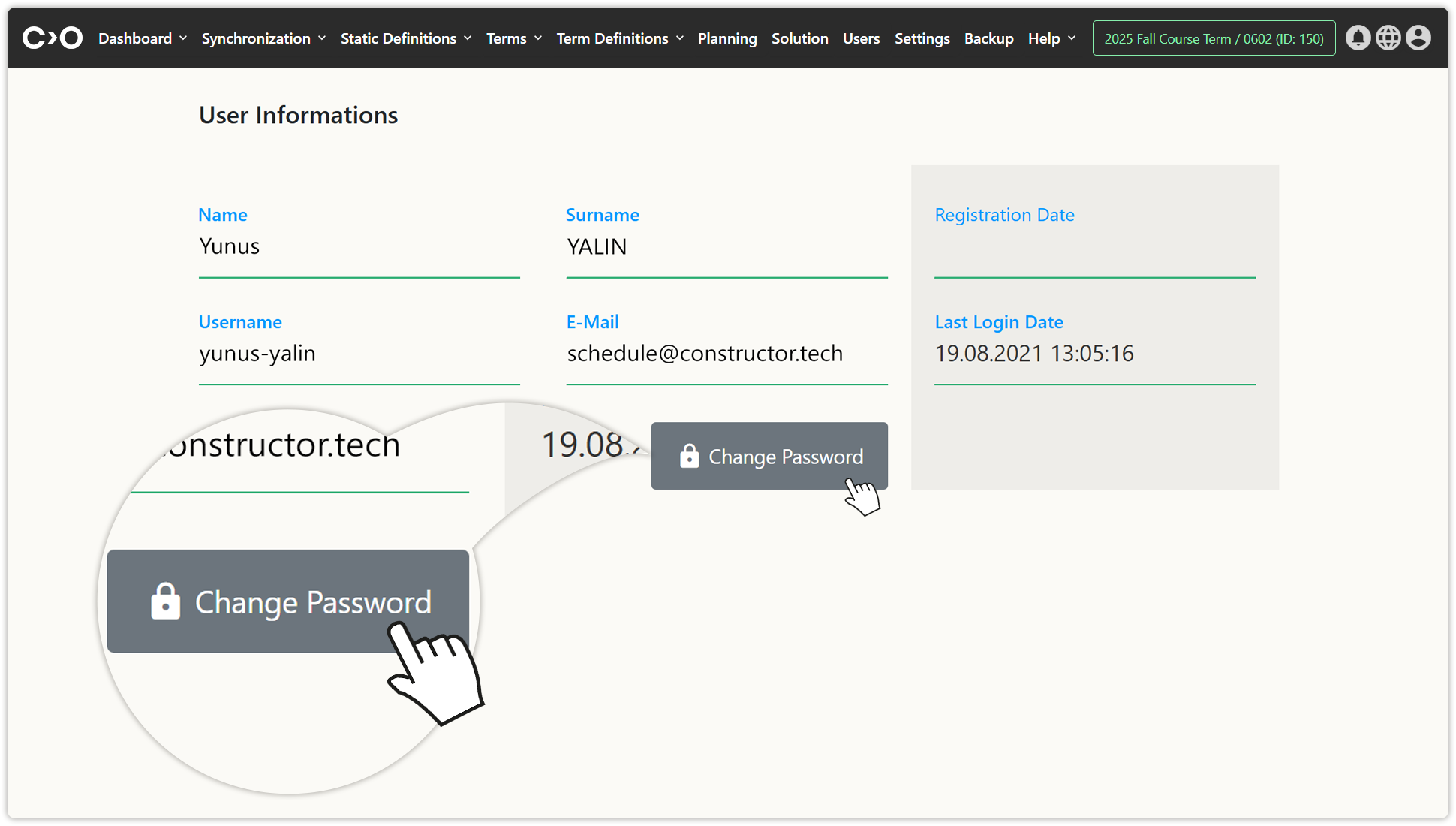
Task: Expand the Help dropdown menu
Action: point(1051,38)
